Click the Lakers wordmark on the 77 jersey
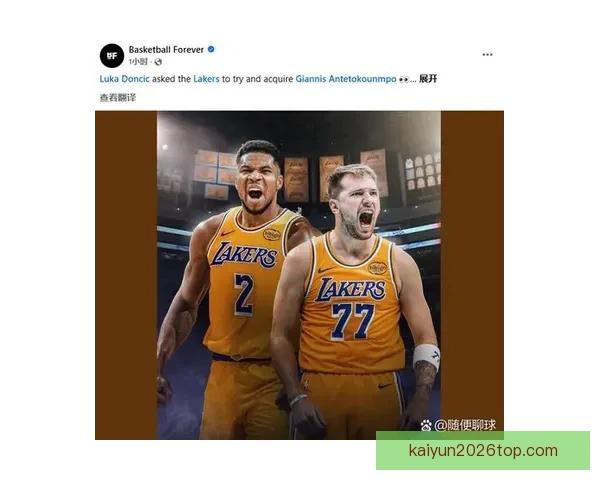The height and width of the screenshot is (480, 600). [350, 290]
